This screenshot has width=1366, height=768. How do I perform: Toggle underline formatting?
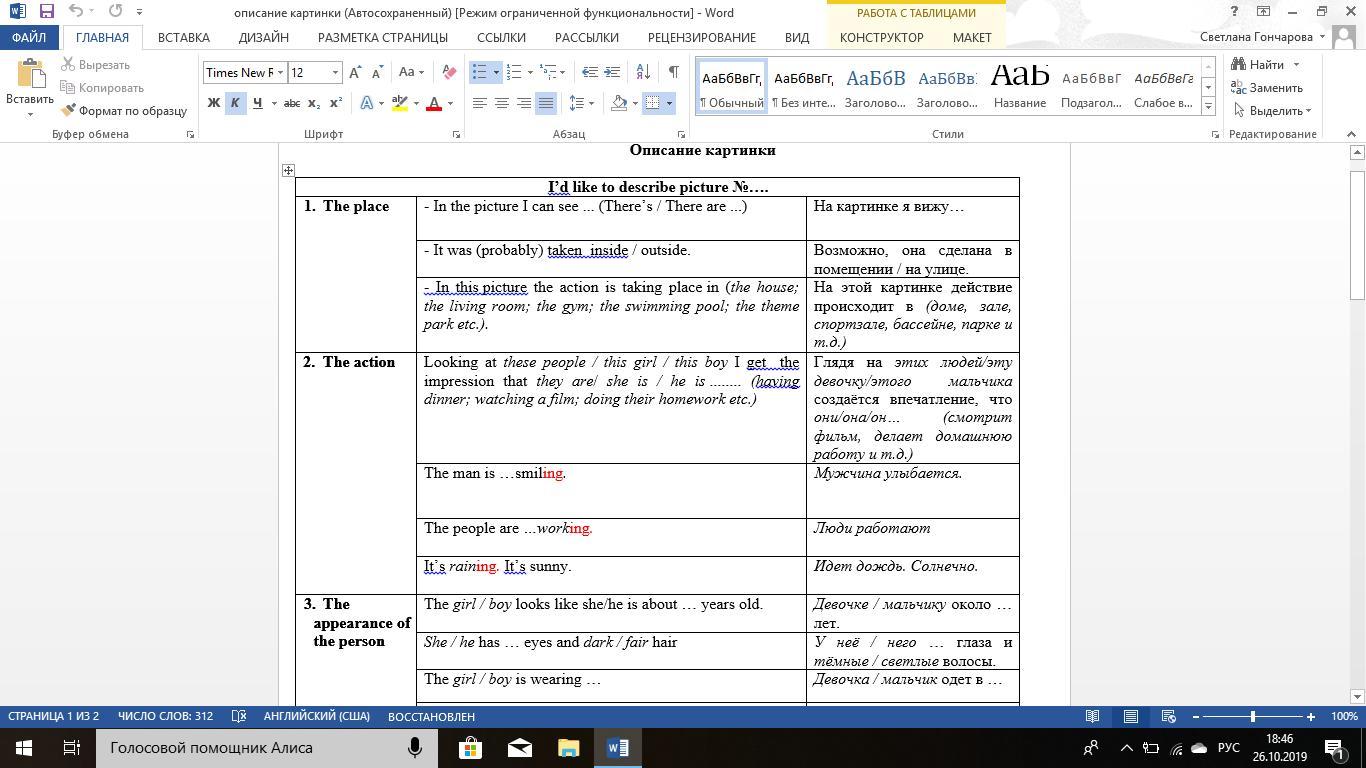258,103
